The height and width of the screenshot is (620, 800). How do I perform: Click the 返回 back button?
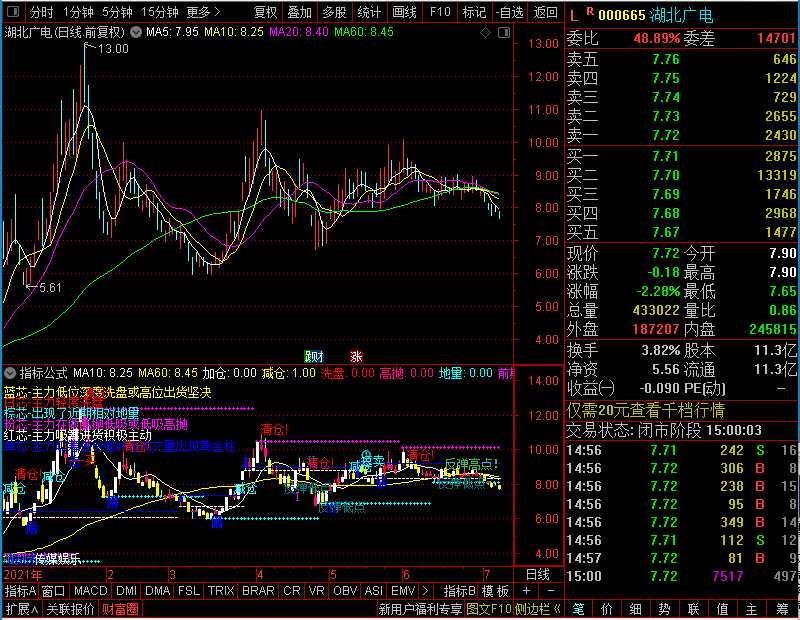pos(545,12)
